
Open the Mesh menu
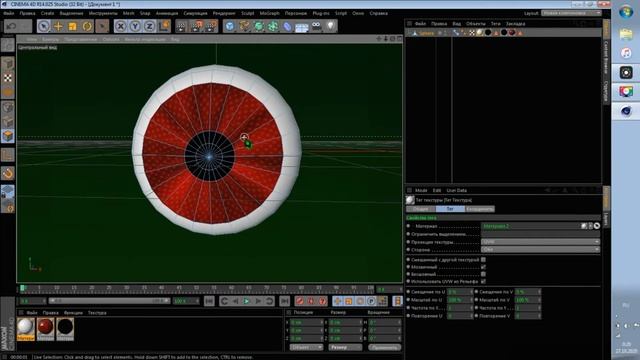[129, 13]
